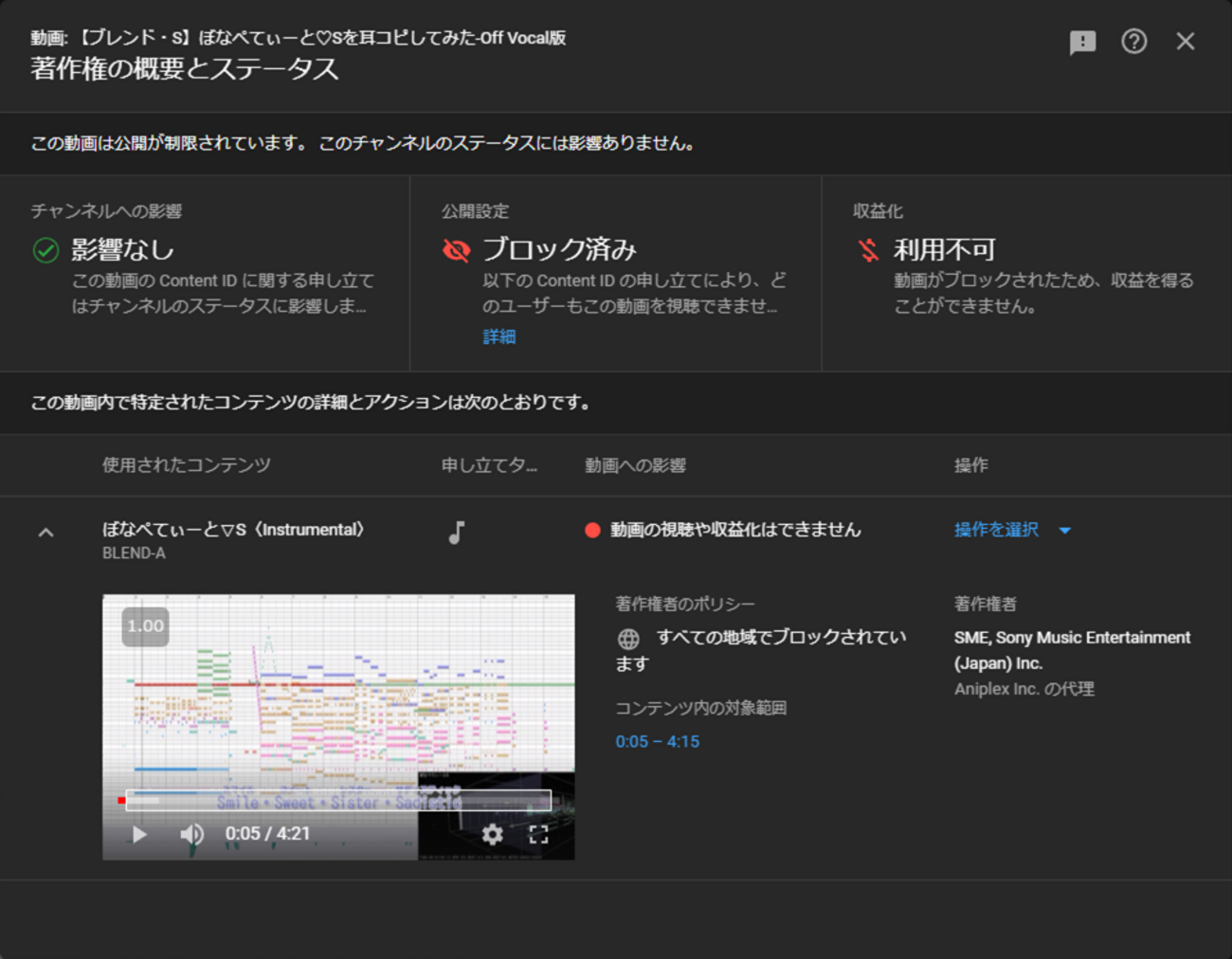Click the 著作権者のポリシー label
1232x959 pixels.
point(685,604)
